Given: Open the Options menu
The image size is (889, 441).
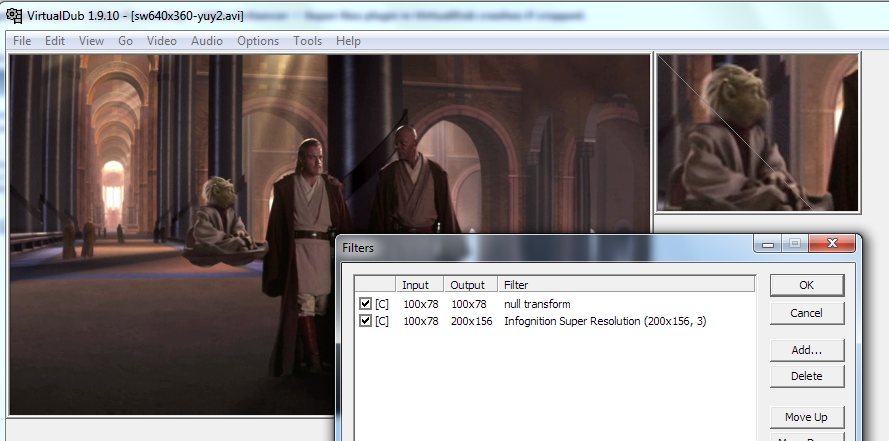Looking at the screenshot, I should (258, 41).
